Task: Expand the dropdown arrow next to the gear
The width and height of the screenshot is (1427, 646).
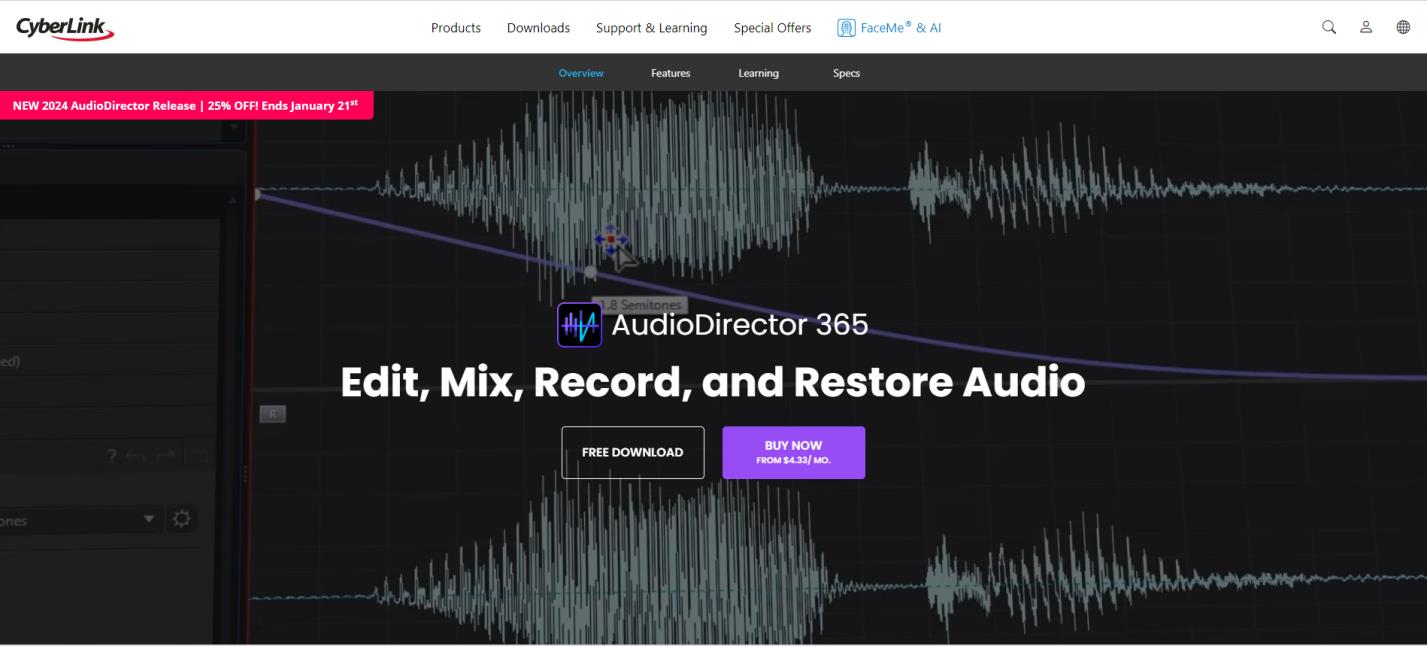Action: click(149, 519)
